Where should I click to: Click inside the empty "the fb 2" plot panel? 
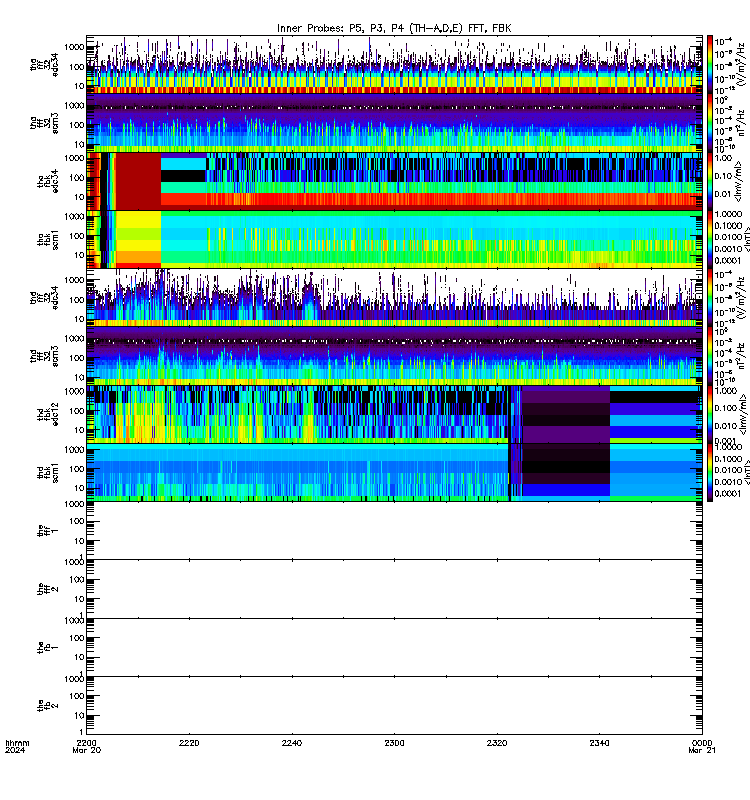(x=394, y=706)
